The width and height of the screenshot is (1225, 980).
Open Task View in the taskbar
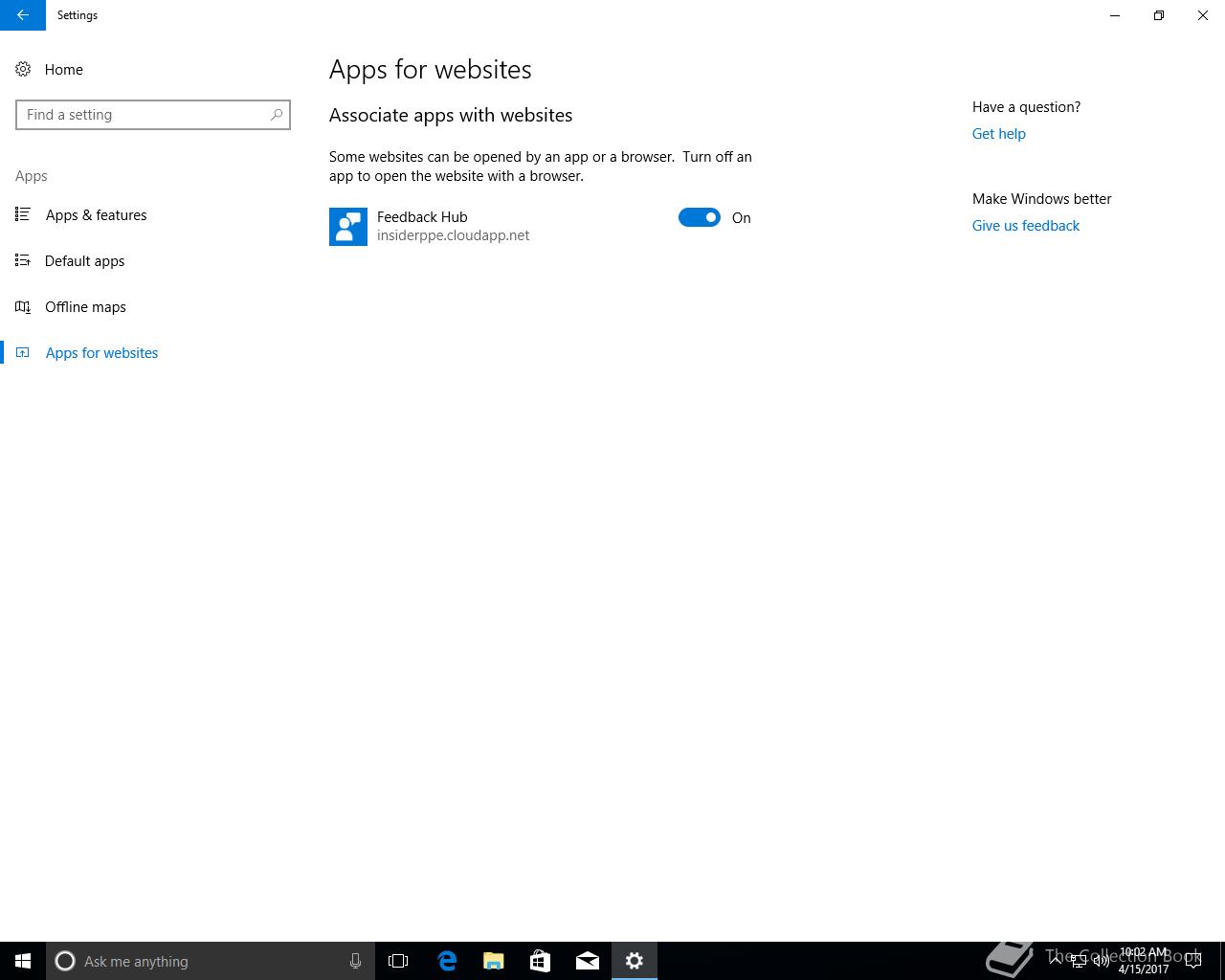[x=398, y=961]
